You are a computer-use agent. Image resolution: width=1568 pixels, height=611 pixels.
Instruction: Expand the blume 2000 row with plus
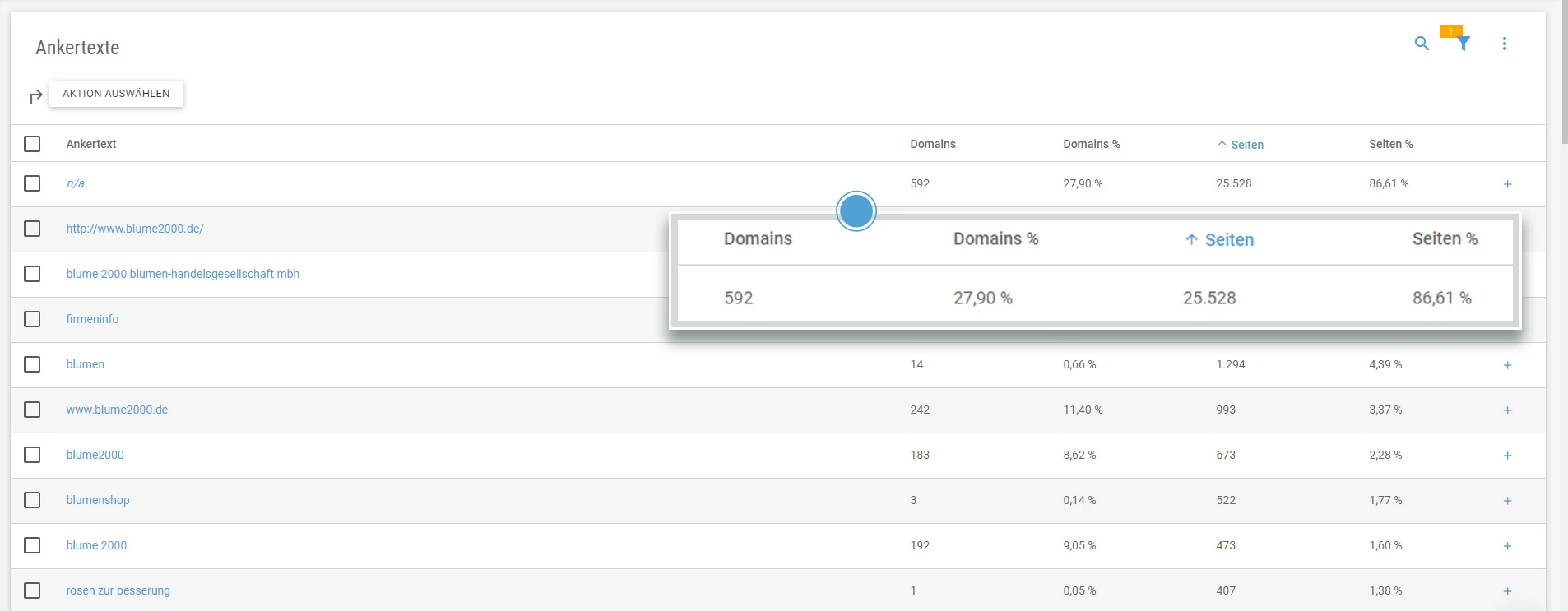point(1507,546)
